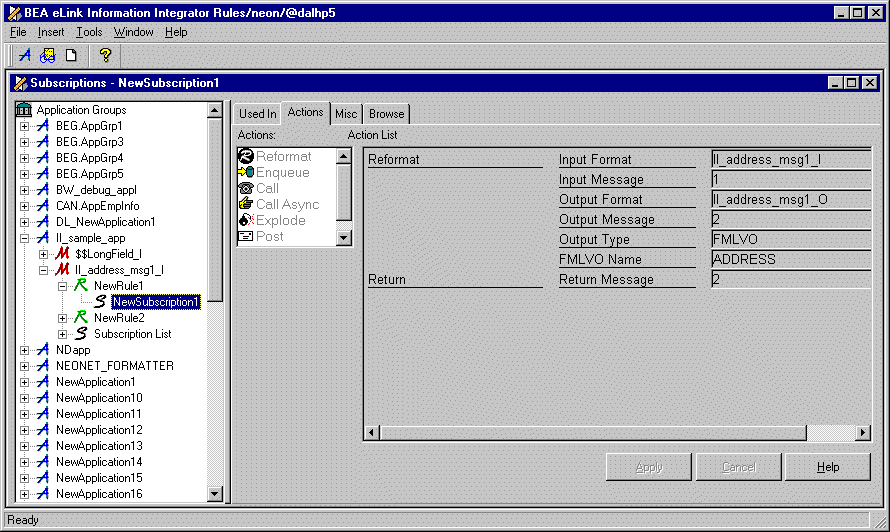Open the Help menu
Screen dimensions: 890x532
click(x=176, y=32)
